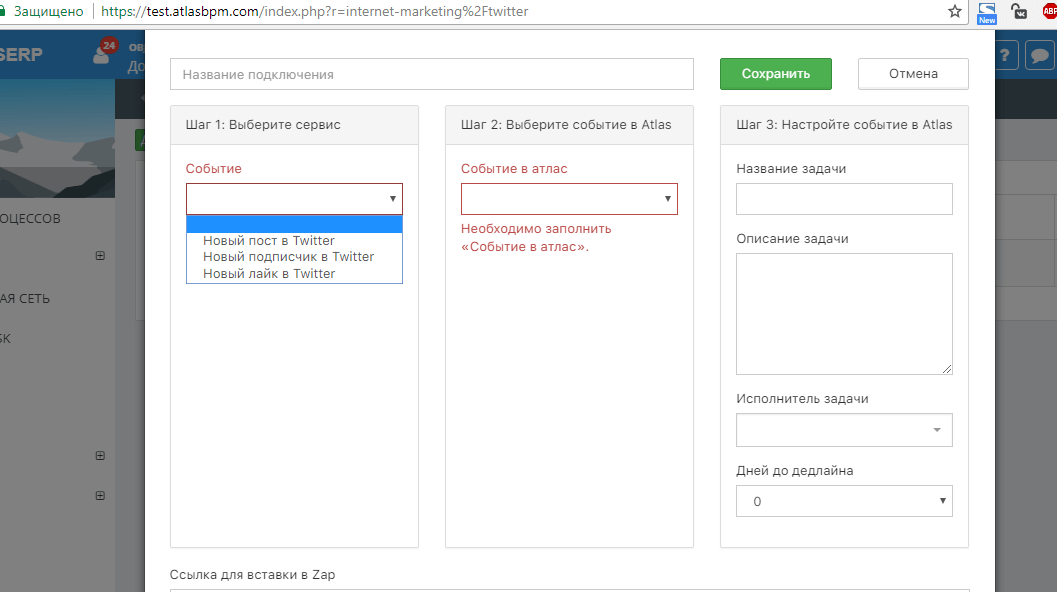
Task: Grab the textarea resize handle corner
Action: point(947,369)
